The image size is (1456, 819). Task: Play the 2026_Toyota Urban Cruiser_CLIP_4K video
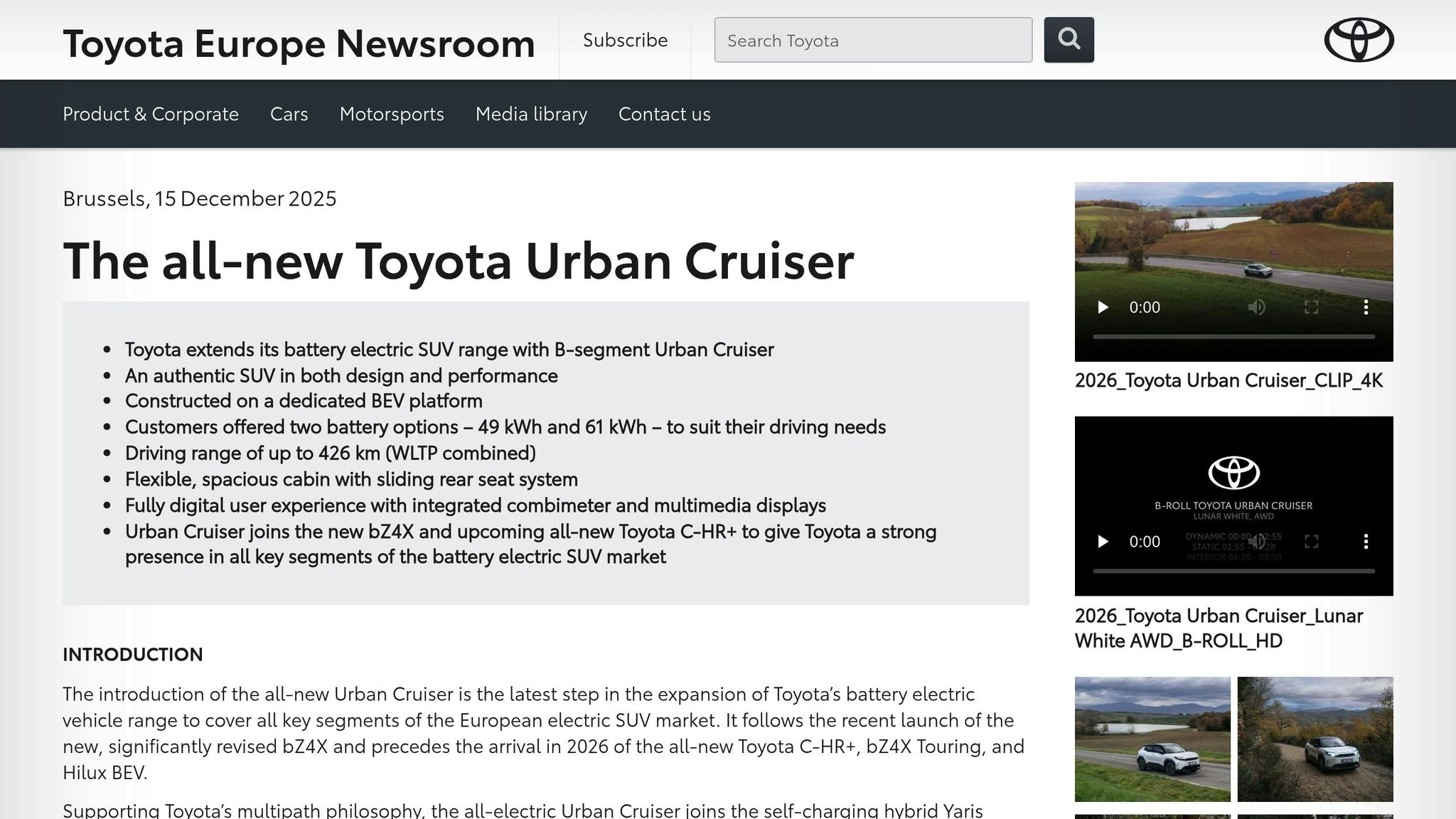point(1103,307)
